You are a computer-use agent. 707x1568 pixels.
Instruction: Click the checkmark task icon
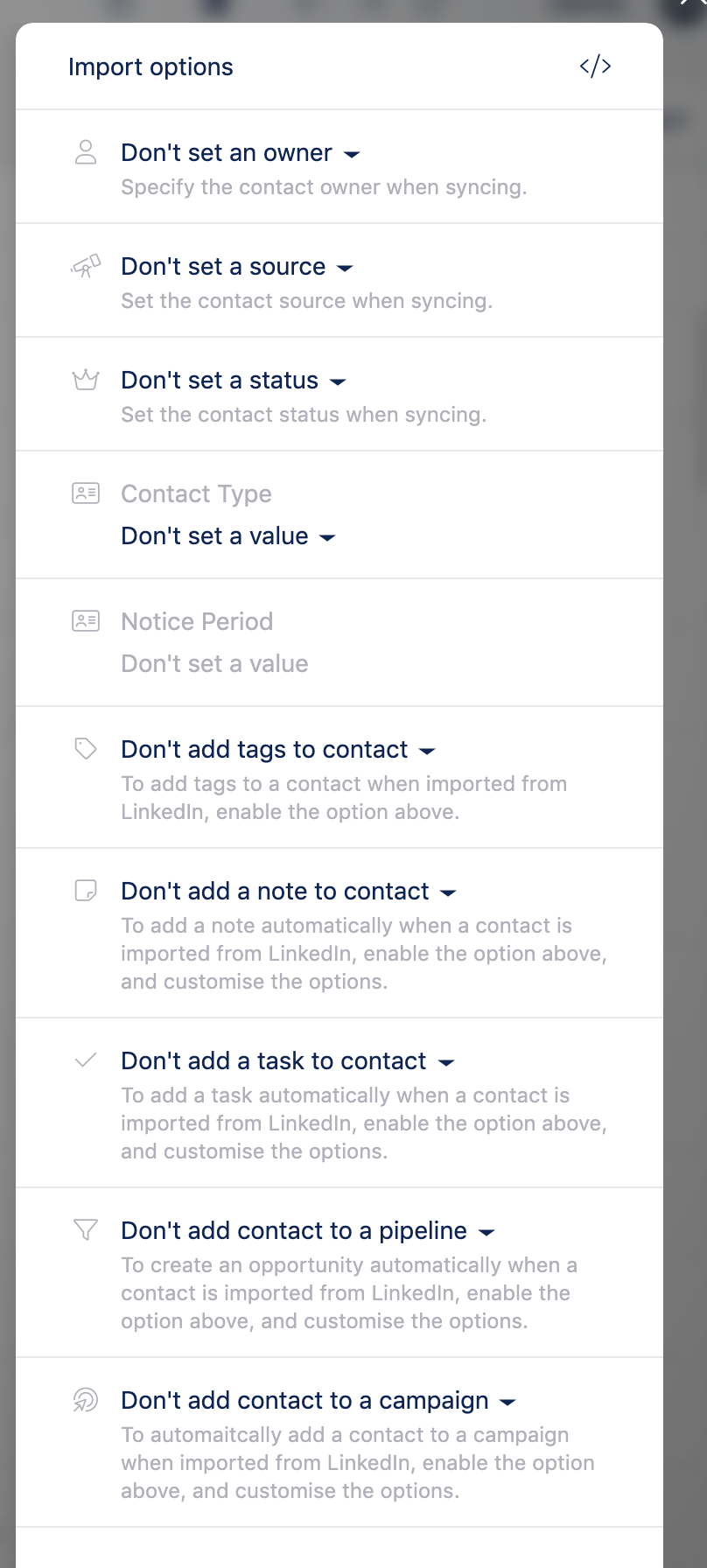pyautogui.click(x=86, y=1060)
